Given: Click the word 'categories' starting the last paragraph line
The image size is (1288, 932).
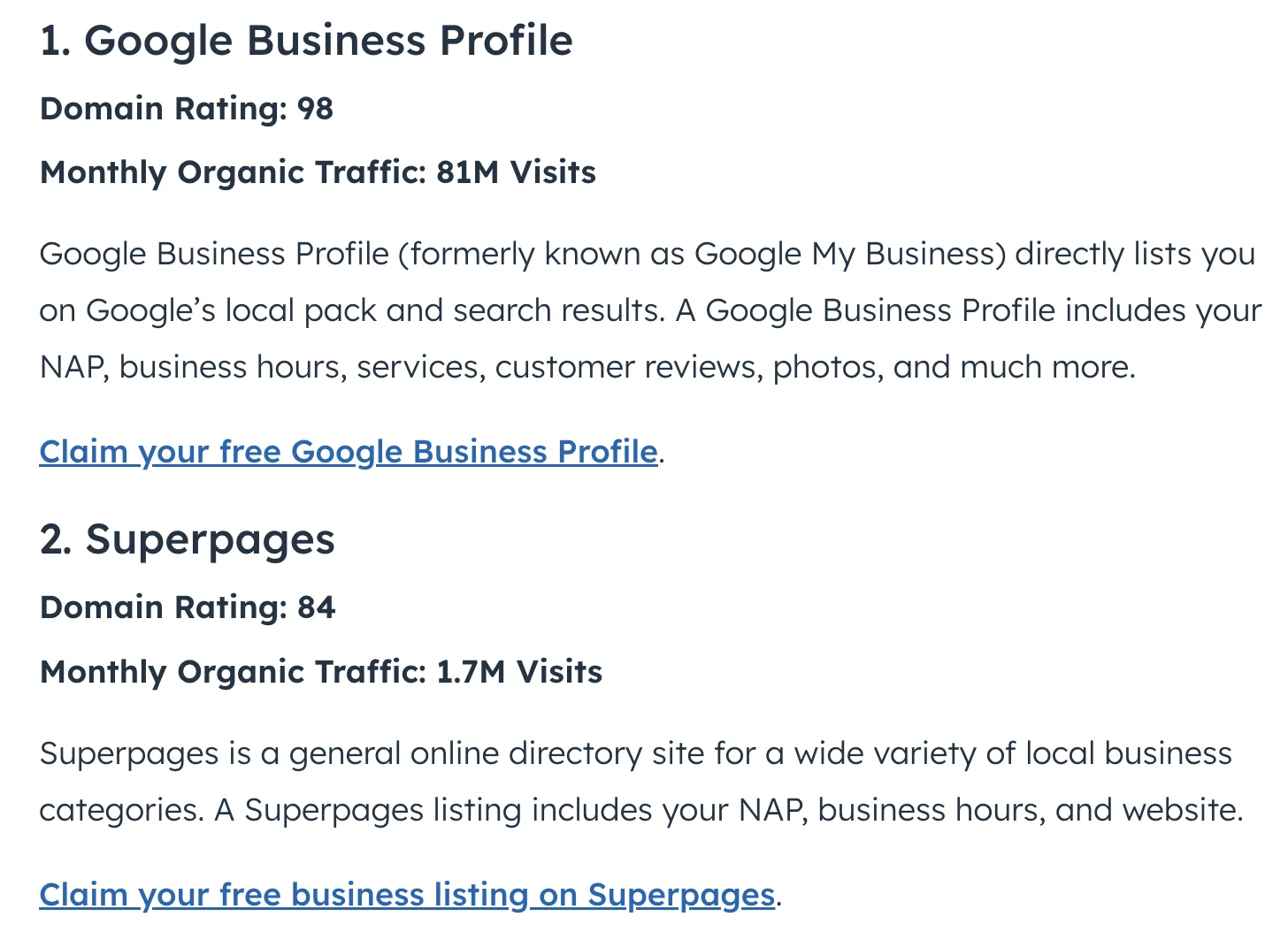Looking at the screenshot, I should coord(119,811).
